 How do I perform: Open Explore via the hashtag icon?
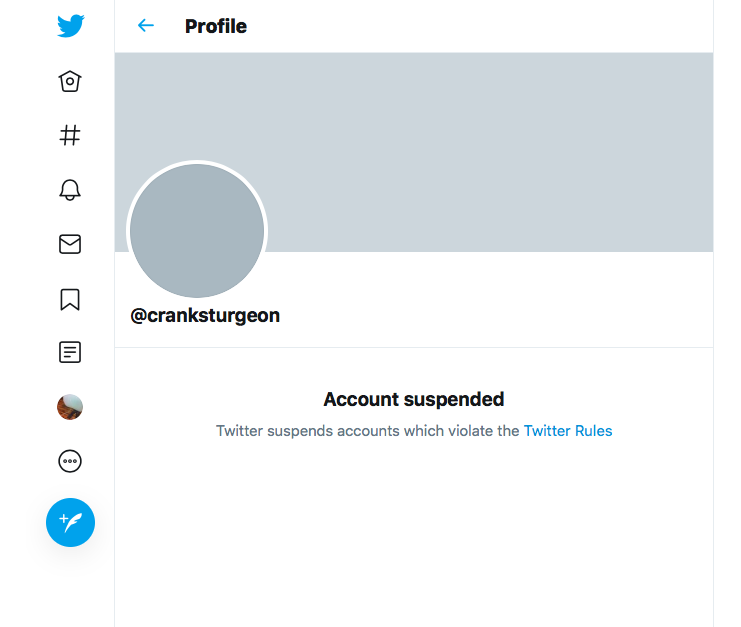coord(70,135)
